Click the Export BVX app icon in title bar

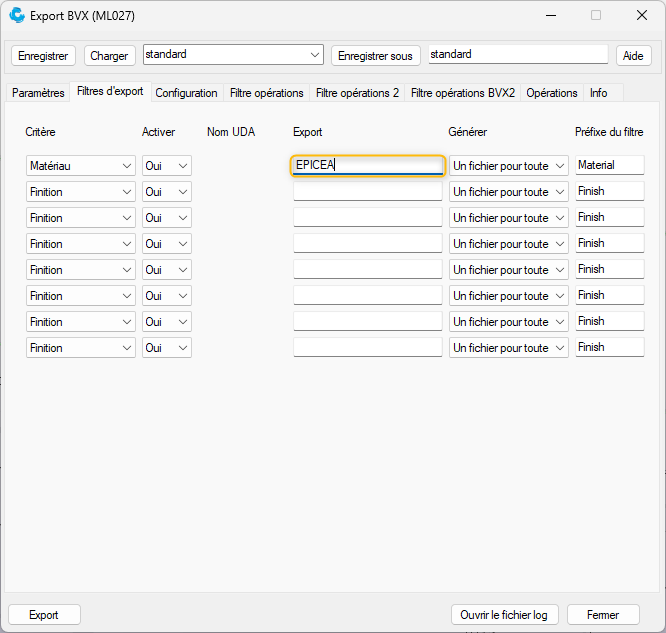tap(17, 16)
